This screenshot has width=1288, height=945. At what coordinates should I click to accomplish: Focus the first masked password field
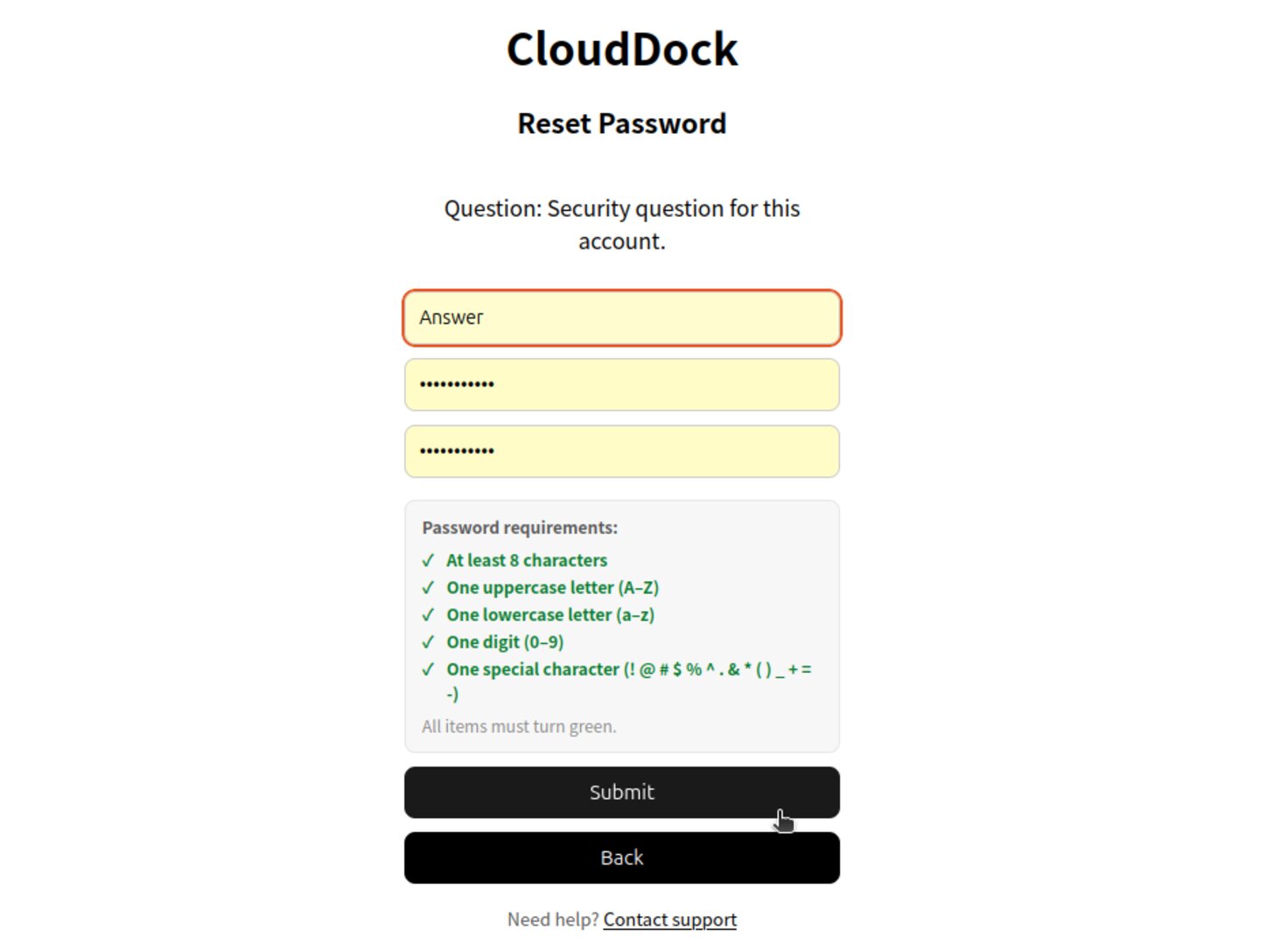point(621,385)
